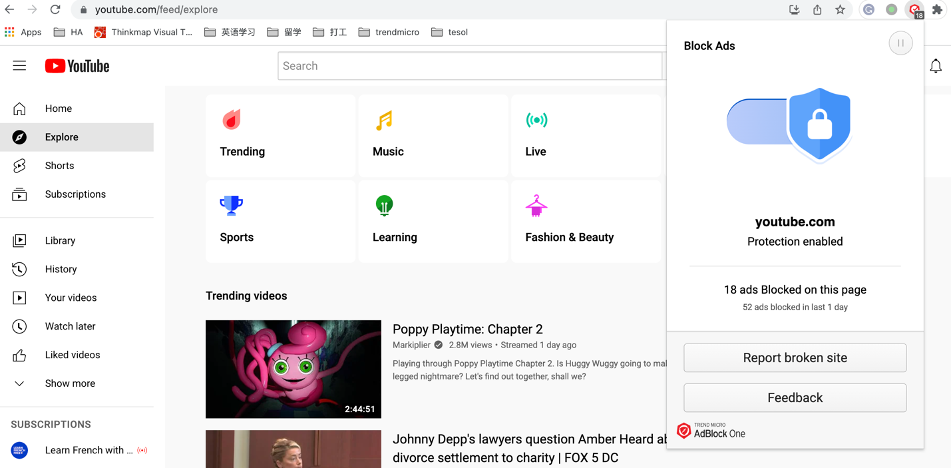
Task: Open the YouTube hamburger guide menu
Action: (19, 66)
